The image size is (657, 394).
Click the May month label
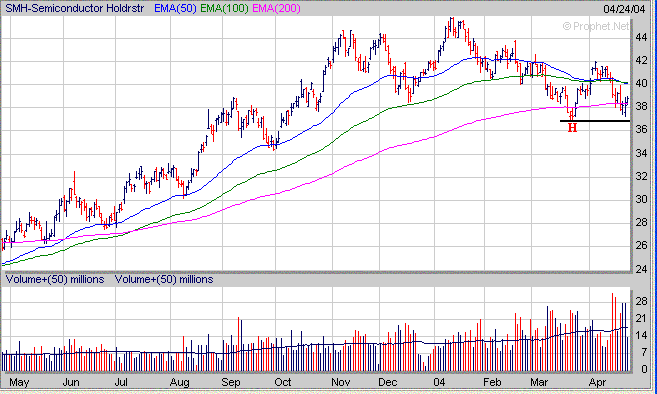click(x=19, y=382)
